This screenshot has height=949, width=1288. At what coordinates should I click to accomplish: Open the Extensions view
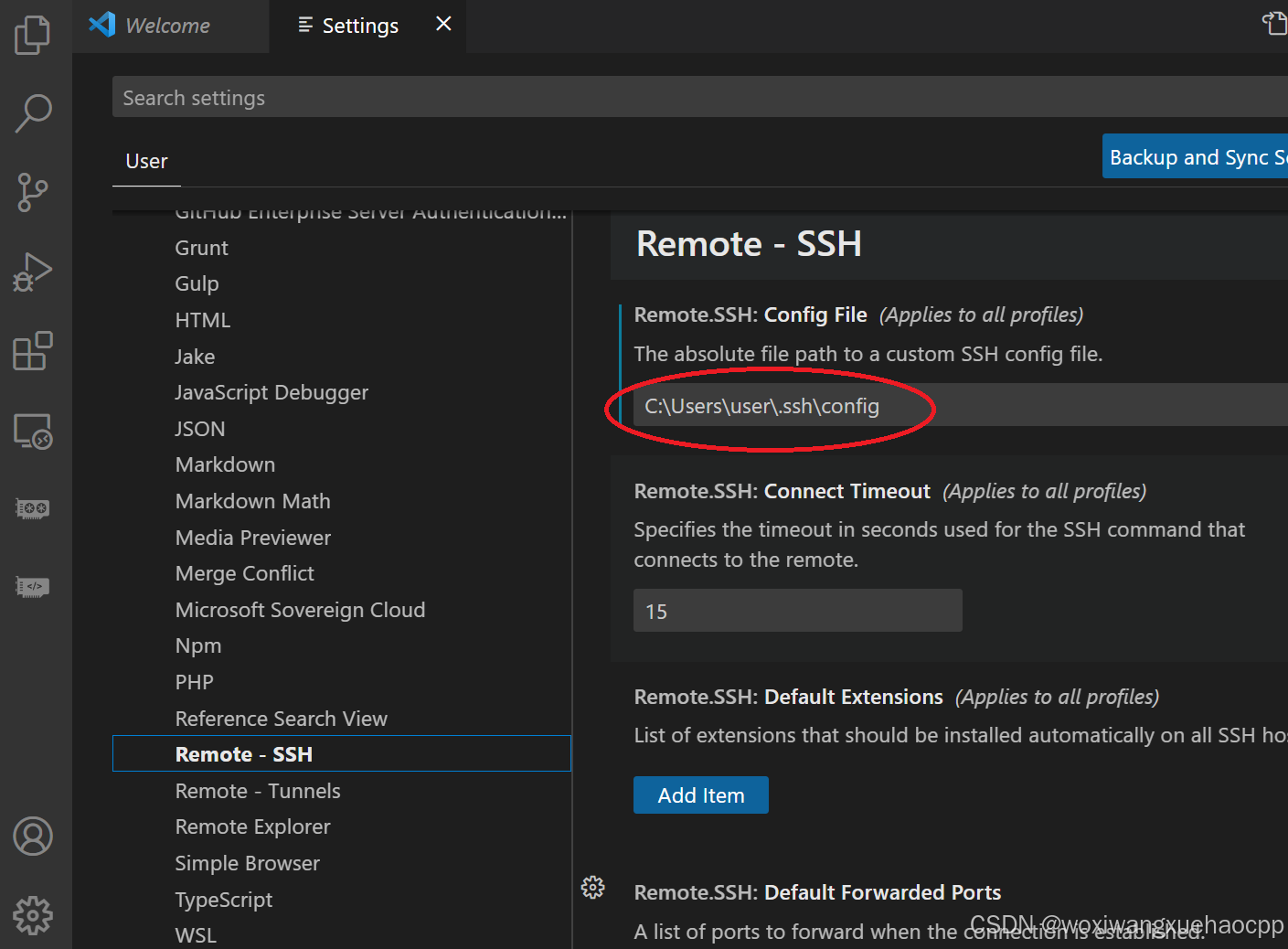33,351
